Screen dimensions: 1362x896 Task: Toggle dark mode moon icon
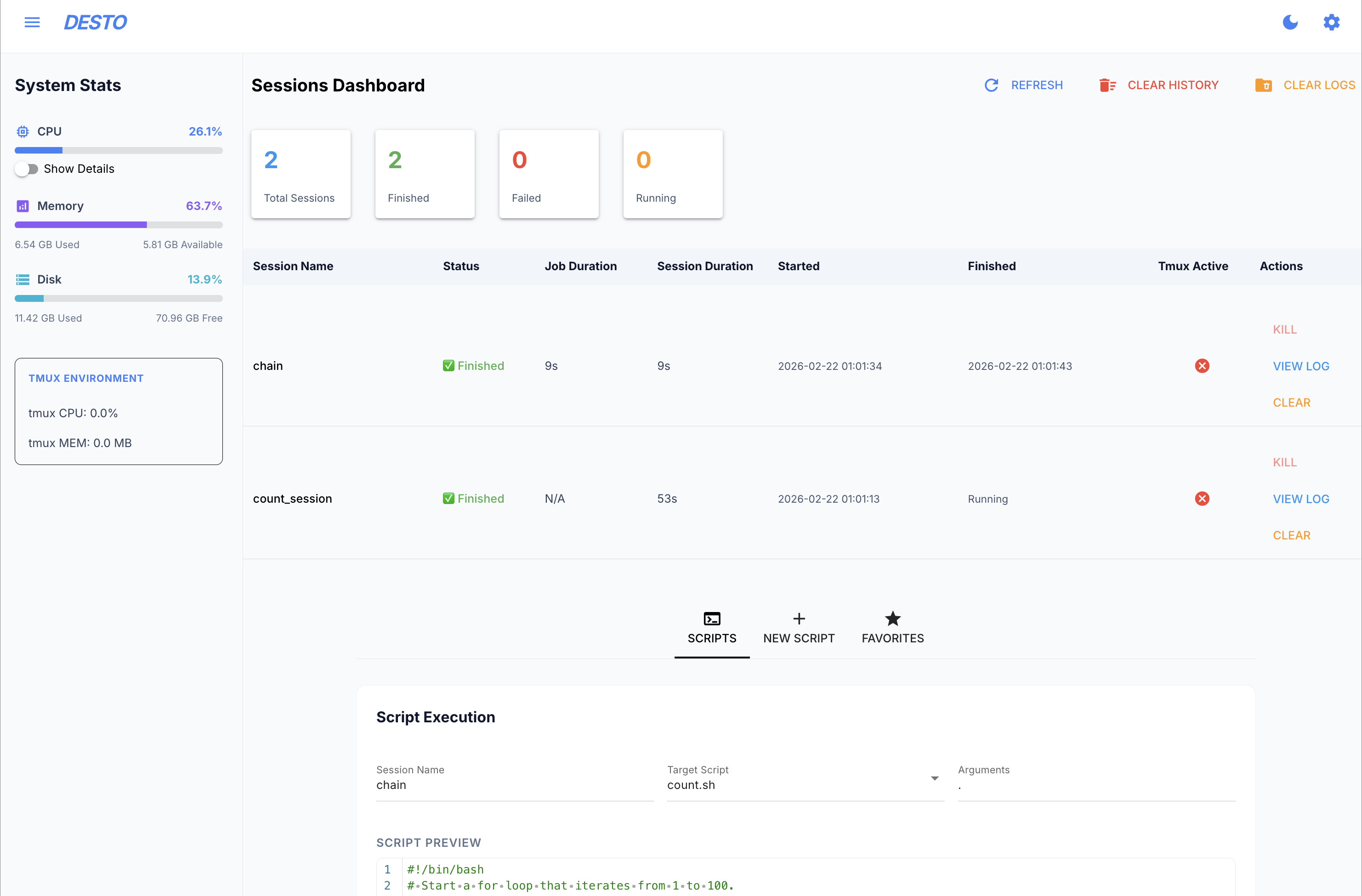point(1290,23)
